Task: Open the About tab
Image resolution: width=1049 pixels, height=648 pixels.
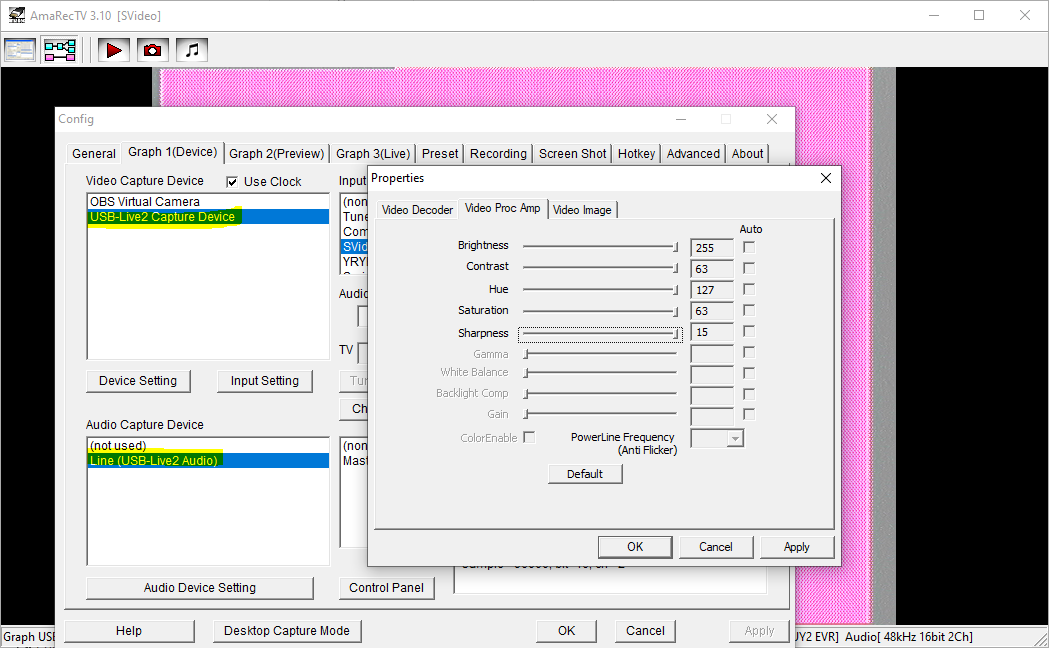Action: click(747, 154)
